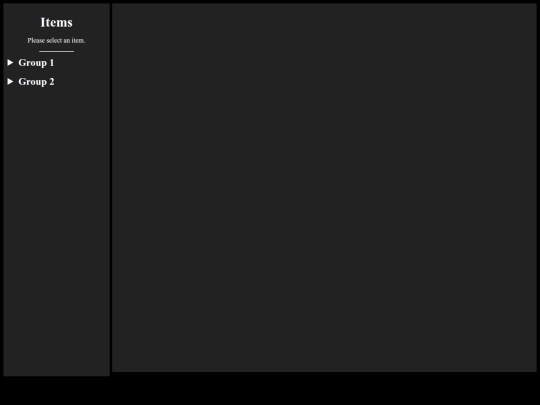Click the Items heading
The width and height of the screenshot is (540, 405).
pos(56,22)
